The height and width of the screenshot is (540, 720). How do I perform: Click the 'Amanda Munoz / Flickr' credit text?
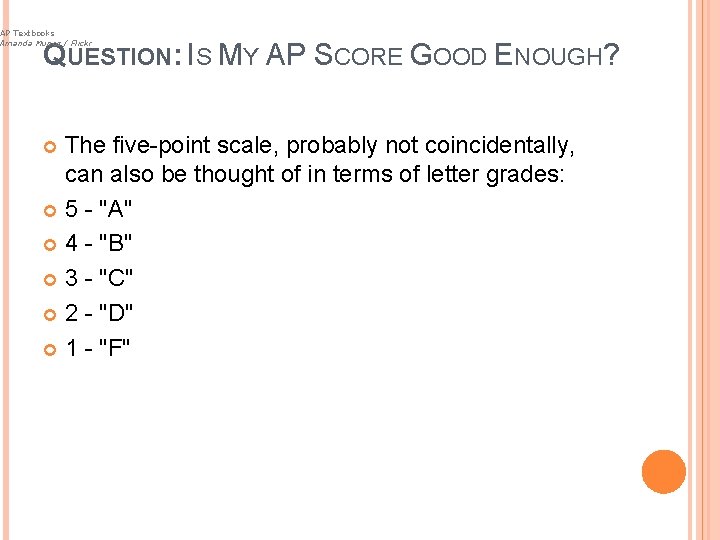[x=45, y=44]
